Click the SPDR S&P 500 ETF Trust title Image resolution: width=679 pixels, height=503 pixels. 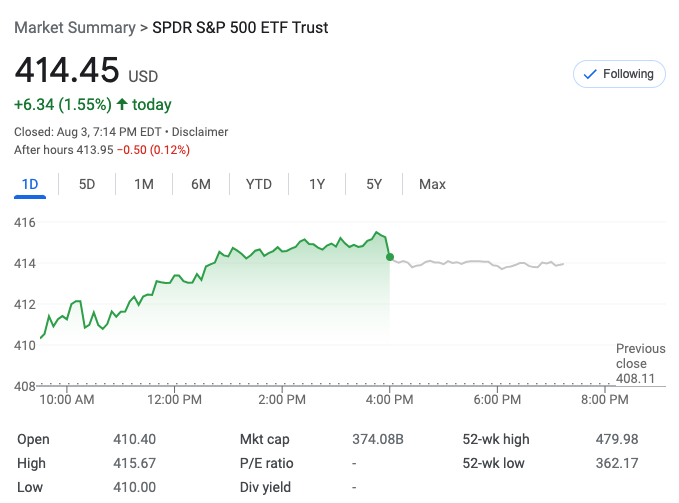240,28
